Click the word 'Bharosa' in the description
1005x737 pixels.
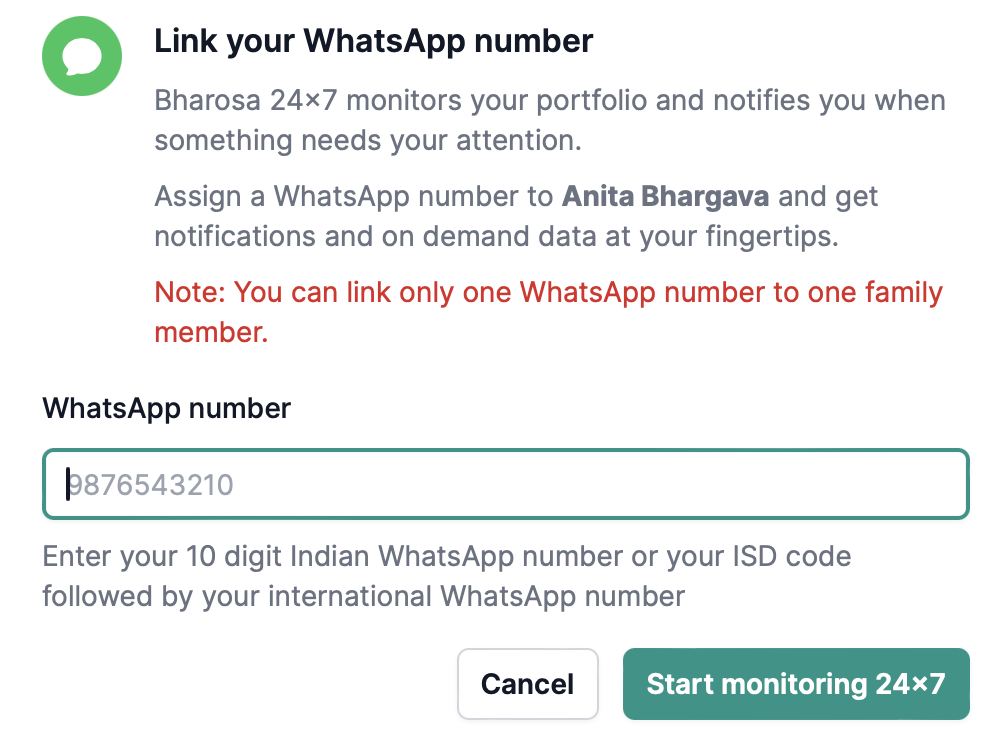coord(208,101)
